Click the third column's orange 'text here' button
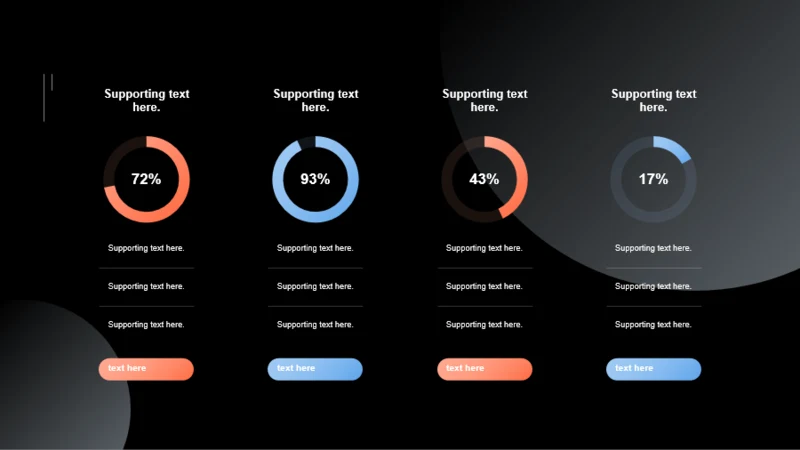800x450 pixels. click(484, 369)
